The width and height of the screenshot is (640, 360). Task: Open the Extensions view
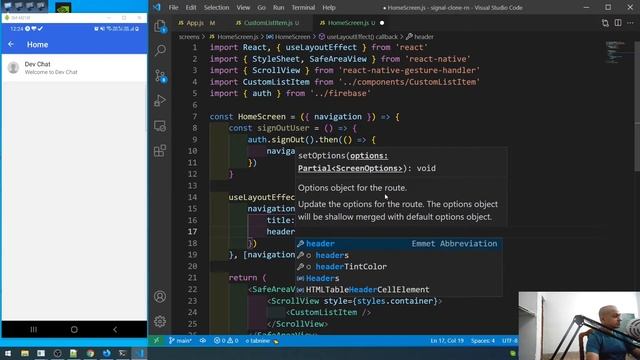coord(160,151)
